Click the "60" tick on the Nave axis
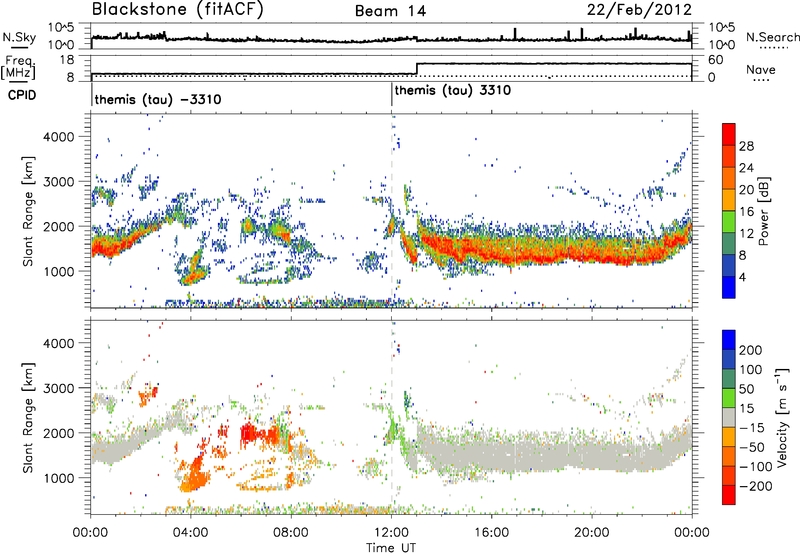800x554 pixels. tap(716, 60)
